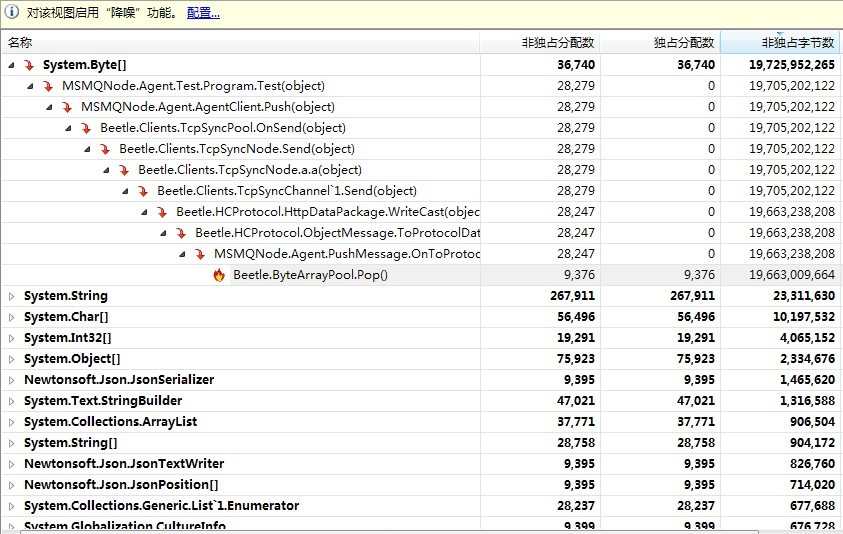This screenshot has height=534, width=843.
Task: Collapse the System.Byte[] tree node
Action: (x=11, y=65)
